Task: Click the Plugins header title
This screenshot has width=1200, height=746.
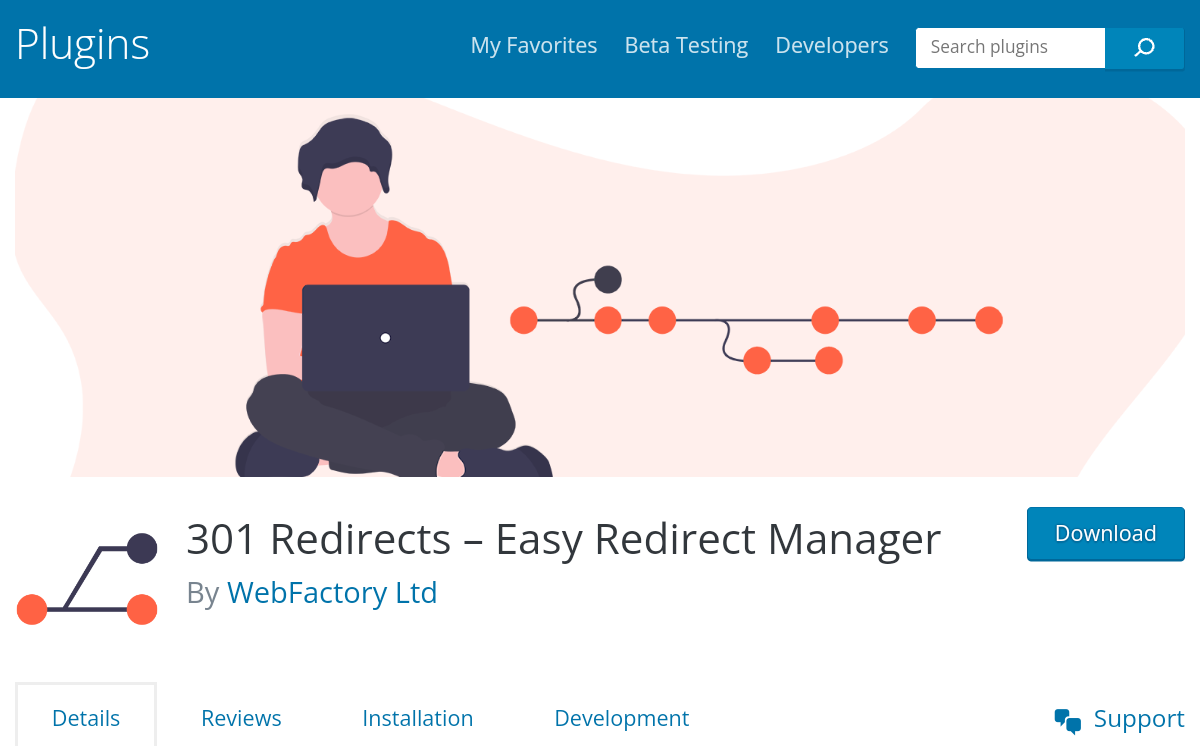Action: pos(83,44)
